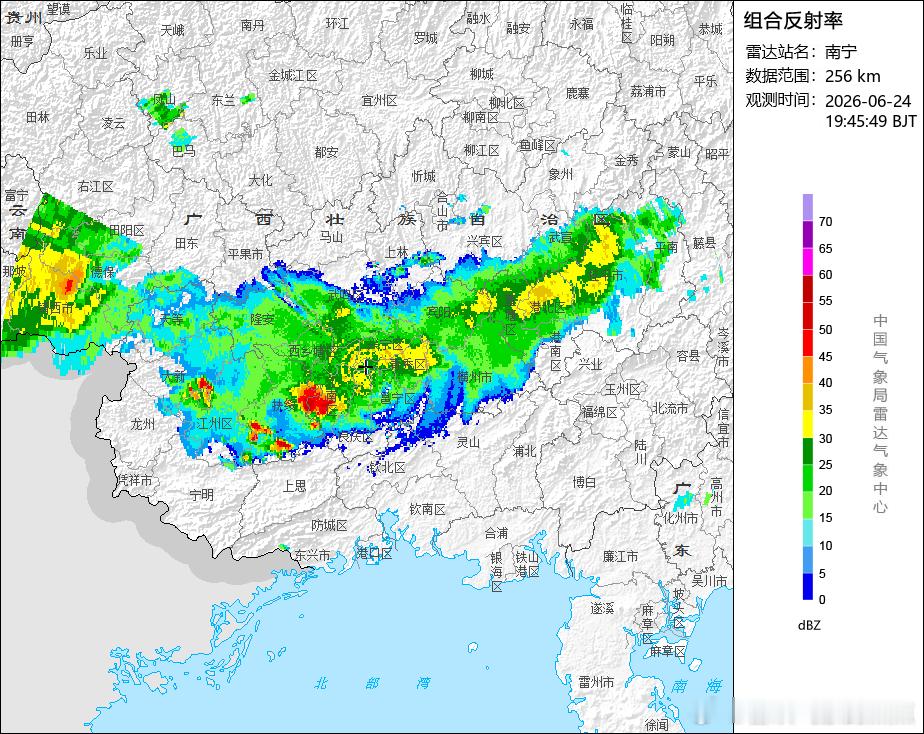Click the 金秀 map label
Viewport: 924px width, 734px height.
coord(626,160)
